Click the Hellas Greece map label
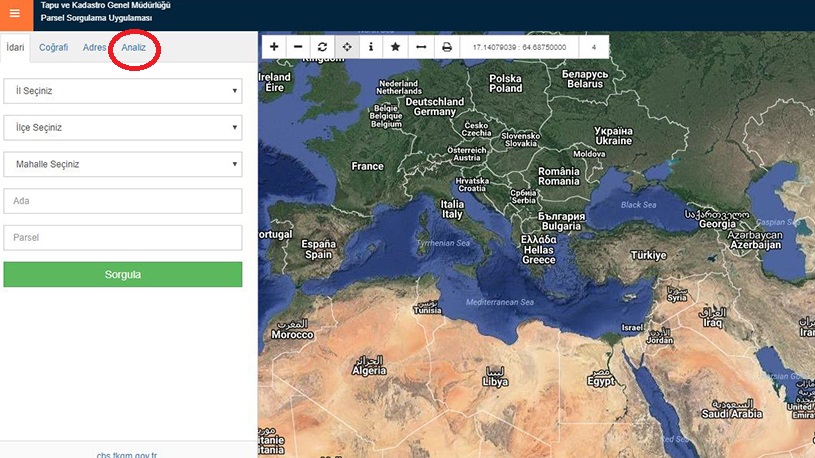This screenshot has width=815, height=458. pyautogui.click(x=538, y=250)
